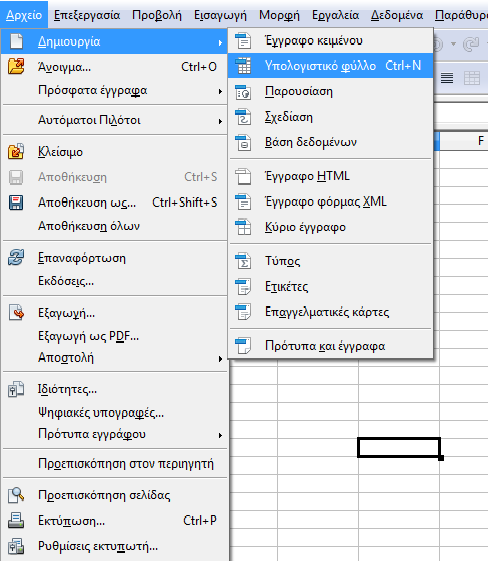Click the Προεπισκόπηση σελίδας magnifier icon

(x=16, y=495)
